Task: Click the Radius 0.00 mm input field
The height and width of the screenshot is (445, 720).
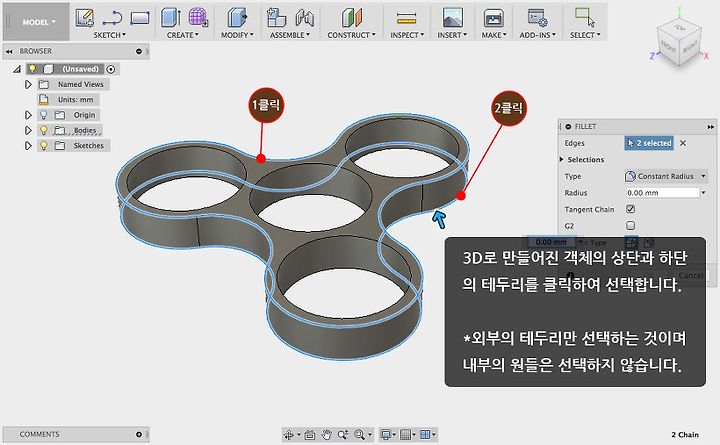Action: [663, 193]
